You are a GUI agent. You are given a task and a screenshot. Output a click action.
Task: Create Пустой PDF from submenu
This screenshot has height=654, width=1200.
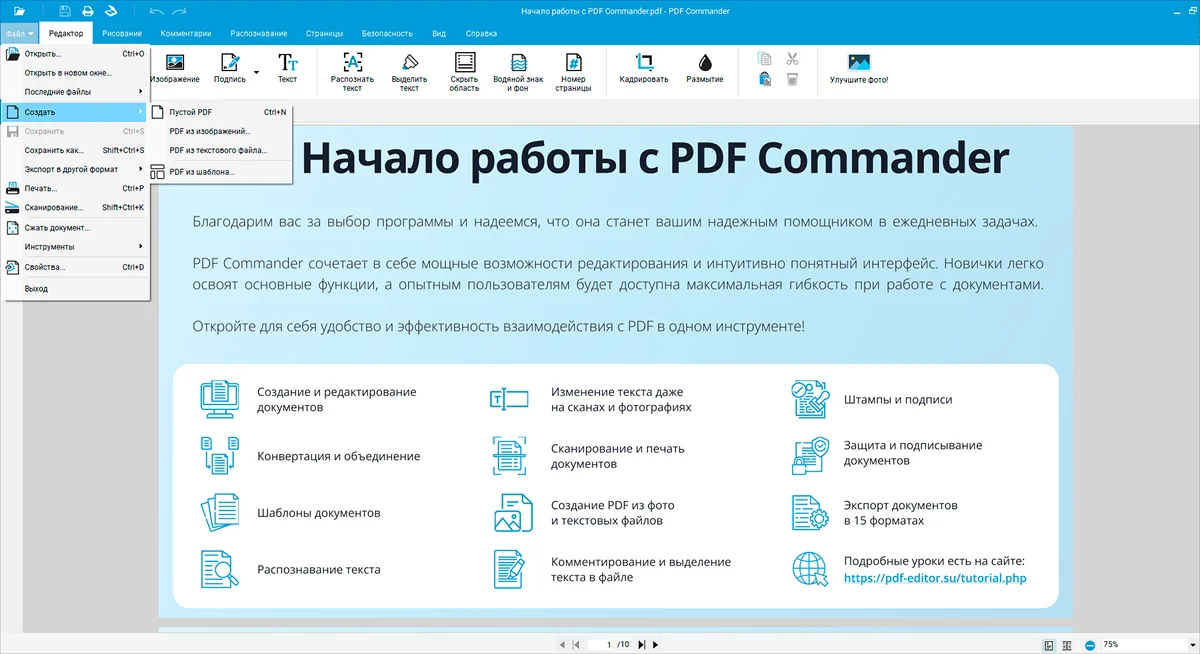click(220, 112)
